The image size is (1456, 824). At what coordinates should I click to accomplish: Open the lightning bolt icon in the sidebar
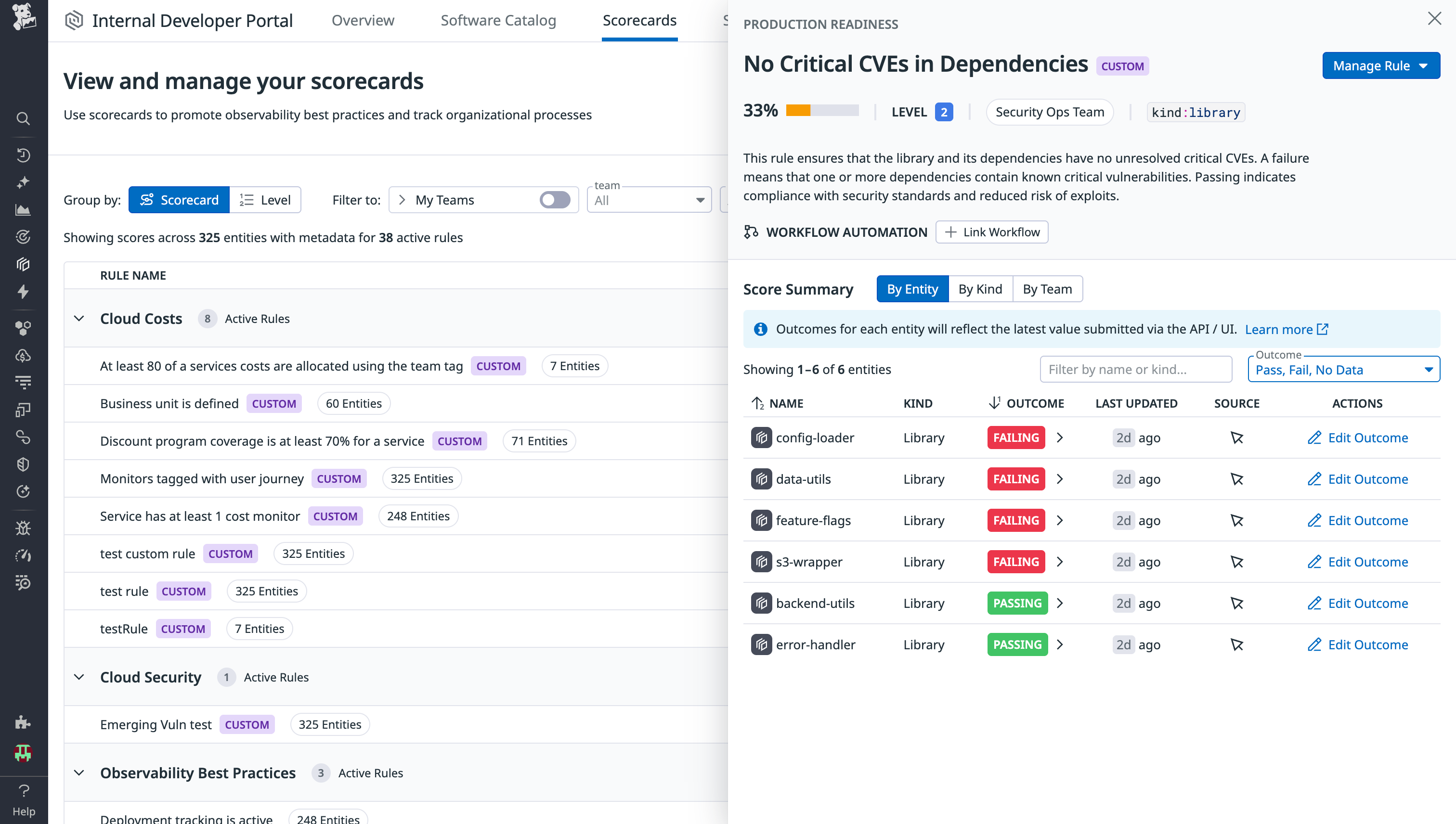[23, 292]
